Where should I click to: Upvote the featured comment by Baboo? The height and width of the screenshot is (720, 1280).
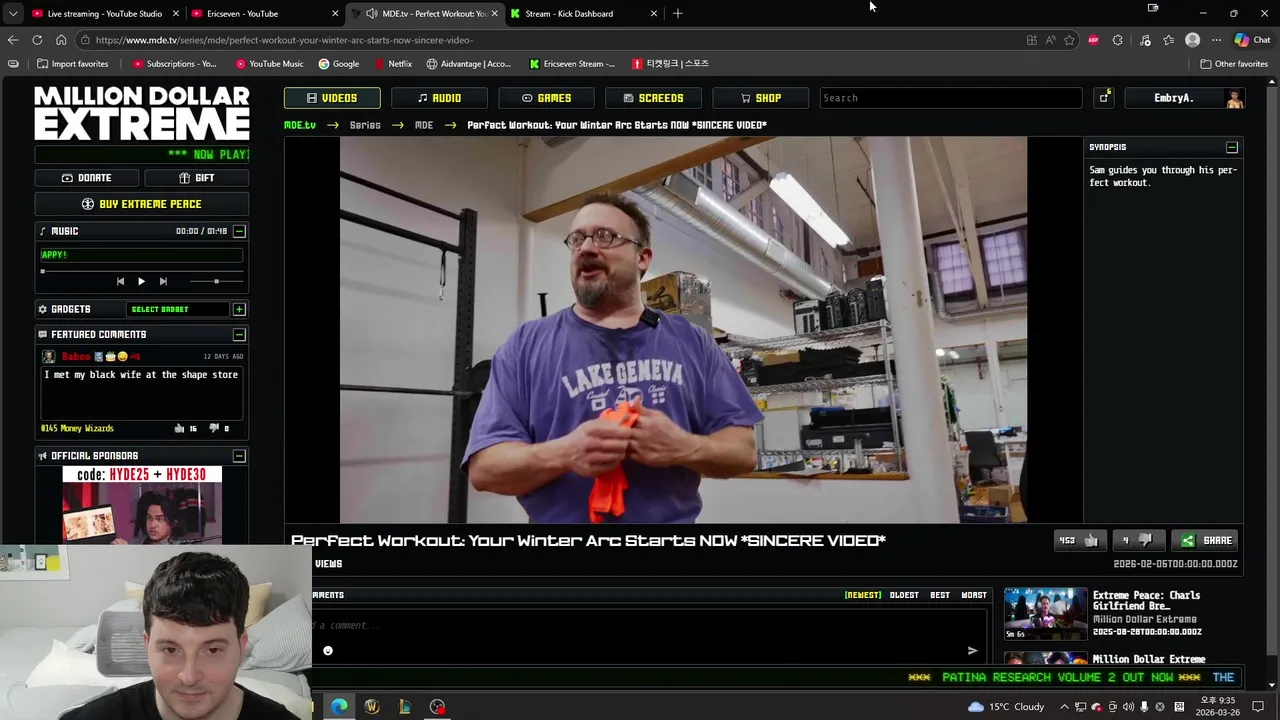[x=179, y=428]
